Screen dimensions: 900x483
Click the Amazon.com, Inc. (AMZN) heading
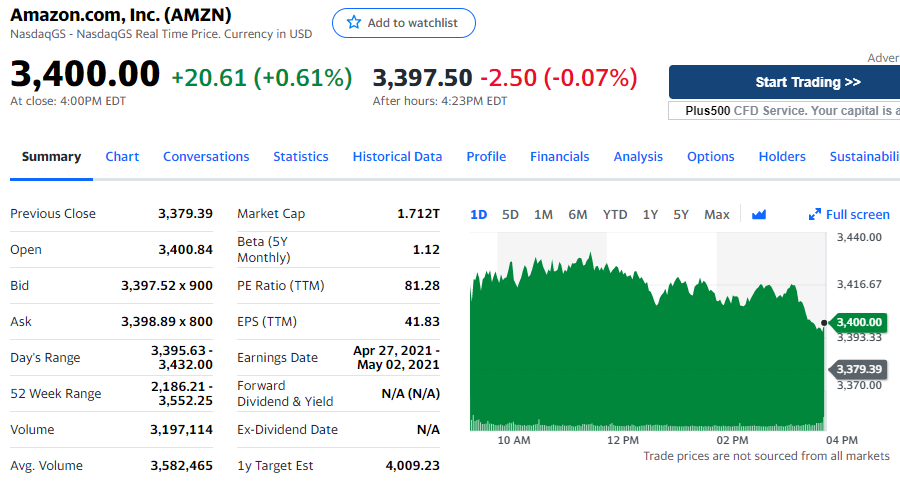(x=121, y=14)
